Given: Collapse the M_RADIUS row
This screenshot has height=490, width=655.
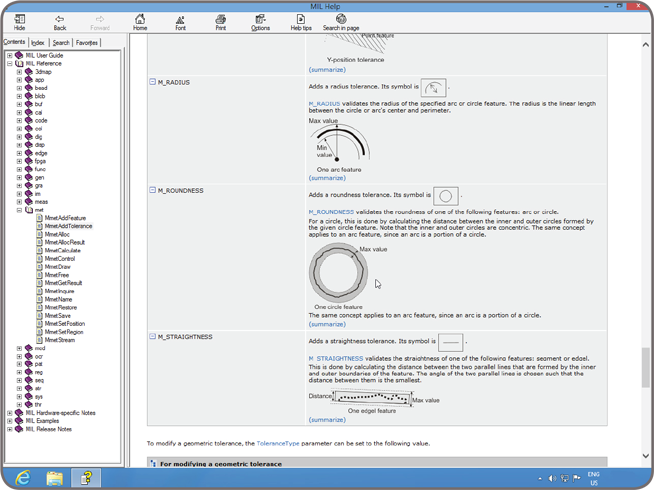Looking at the screenshot, I should click(152, 82).
